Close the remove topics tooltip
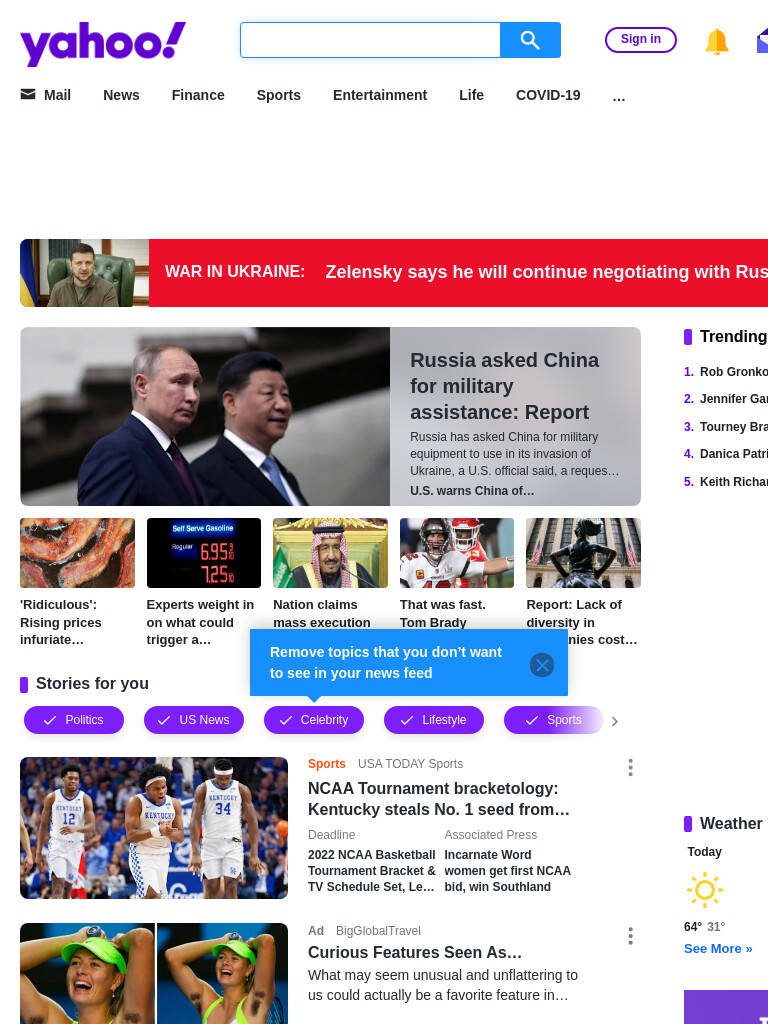Screen dimensions: 768x1024 [x=542, y=665]
